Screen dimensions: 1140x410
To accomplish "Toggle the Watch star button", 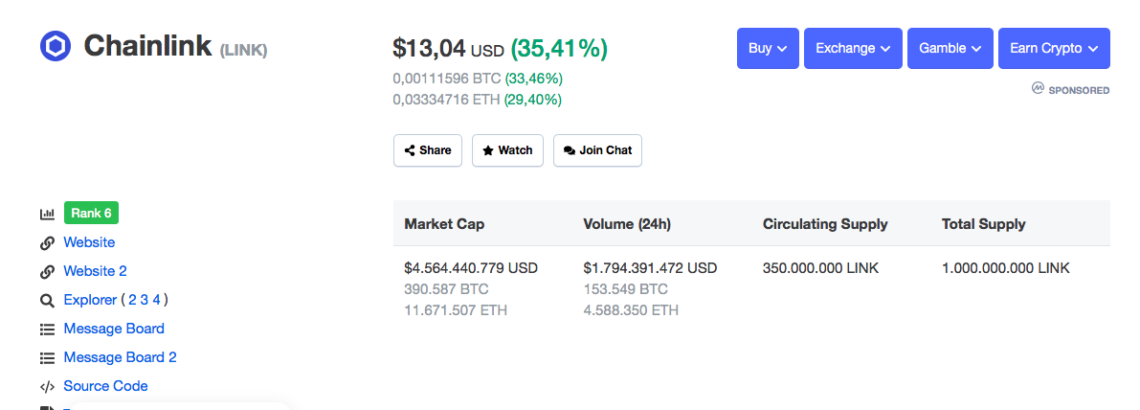I will click(507, 150).
